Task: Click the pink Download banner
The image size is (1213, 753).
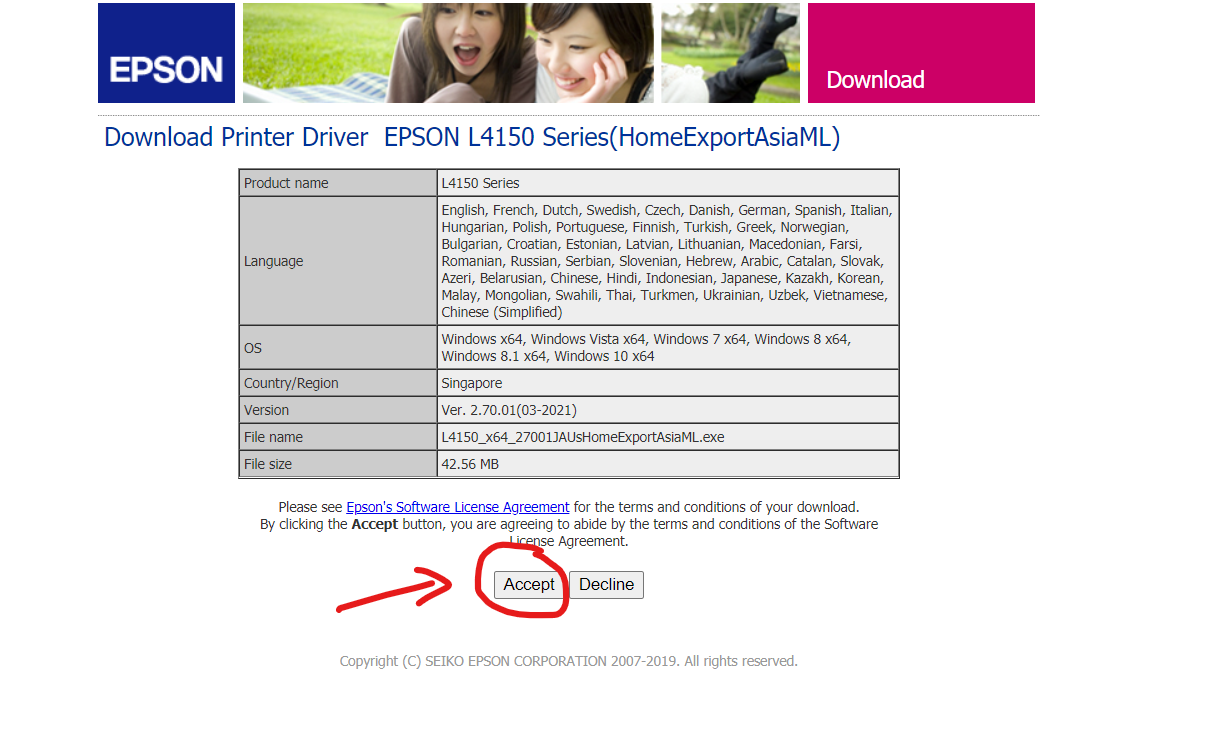Action: (920, 54)
